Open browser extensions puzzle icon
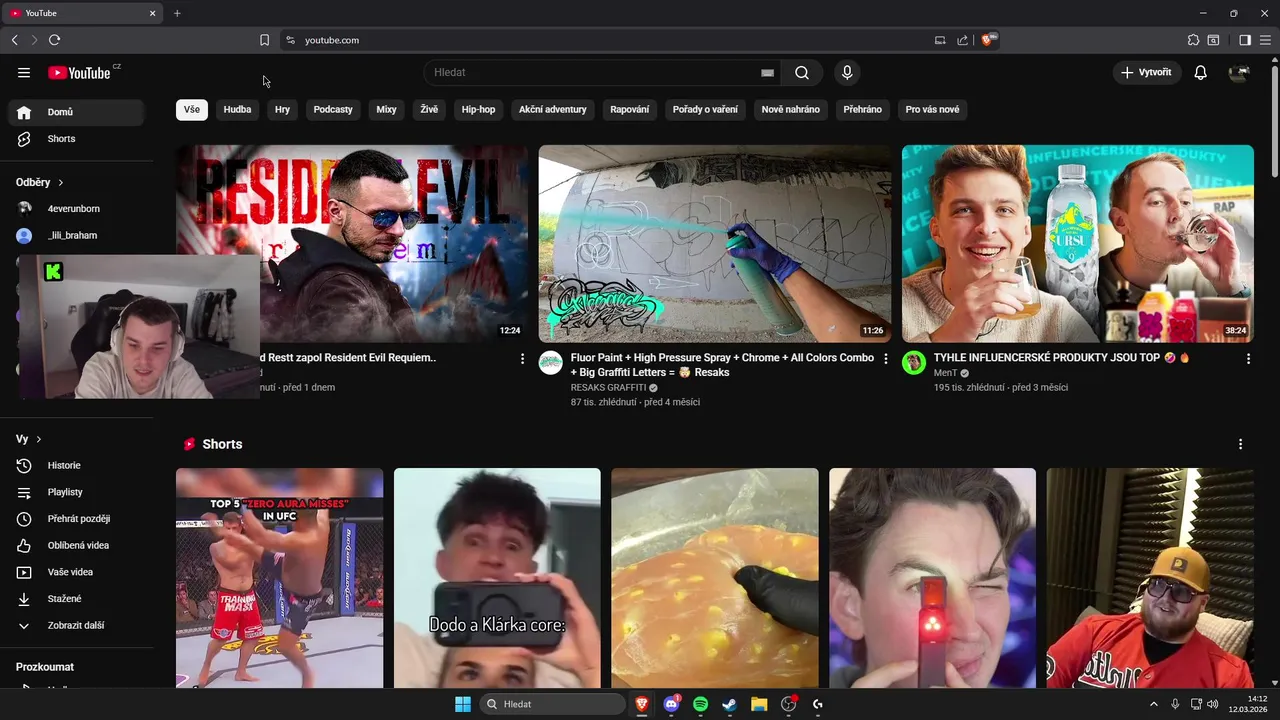 click(x=1193, y=40)
